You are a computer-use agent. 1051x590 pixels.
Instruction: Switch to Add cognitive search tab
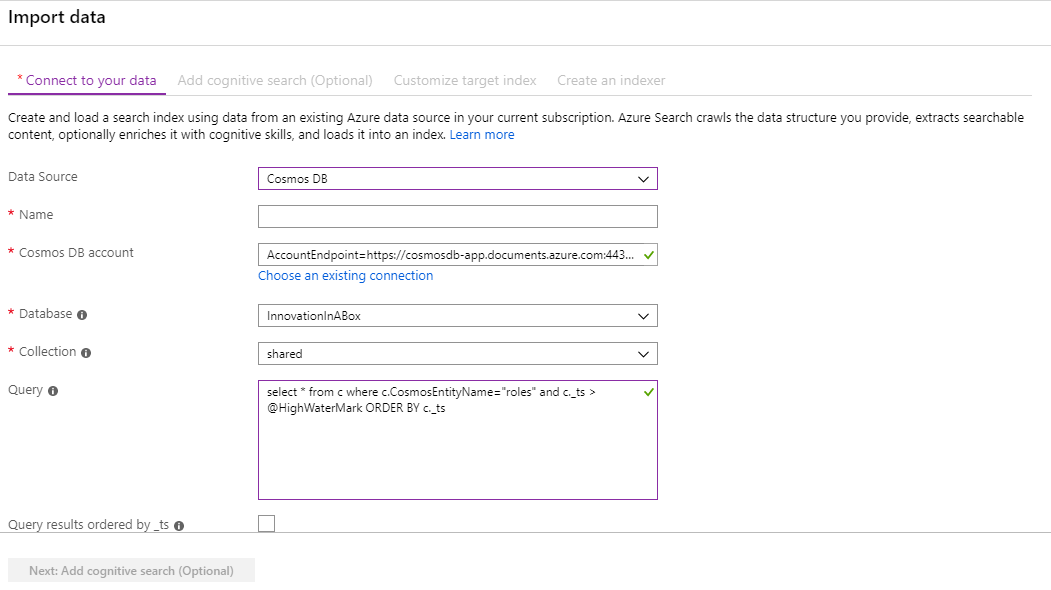pos(274,80)
